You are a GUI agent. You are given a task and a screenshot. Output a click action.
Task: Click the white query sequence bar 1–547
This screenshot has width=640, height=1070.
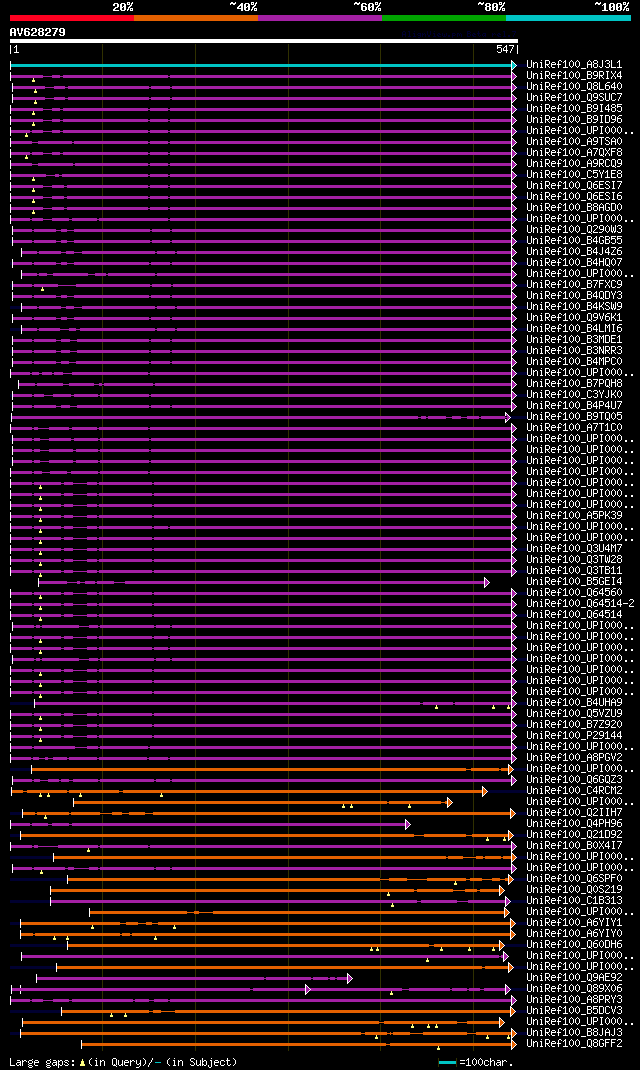(264, 41)
